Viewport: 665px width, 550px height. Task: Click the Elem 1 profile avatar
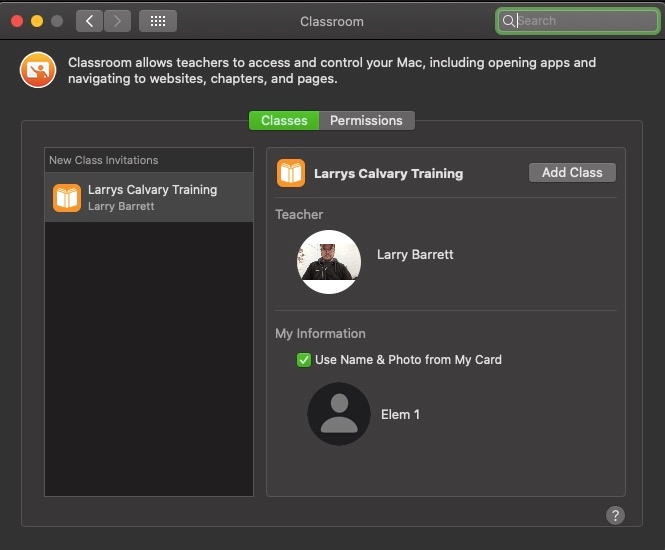[339, 414]
